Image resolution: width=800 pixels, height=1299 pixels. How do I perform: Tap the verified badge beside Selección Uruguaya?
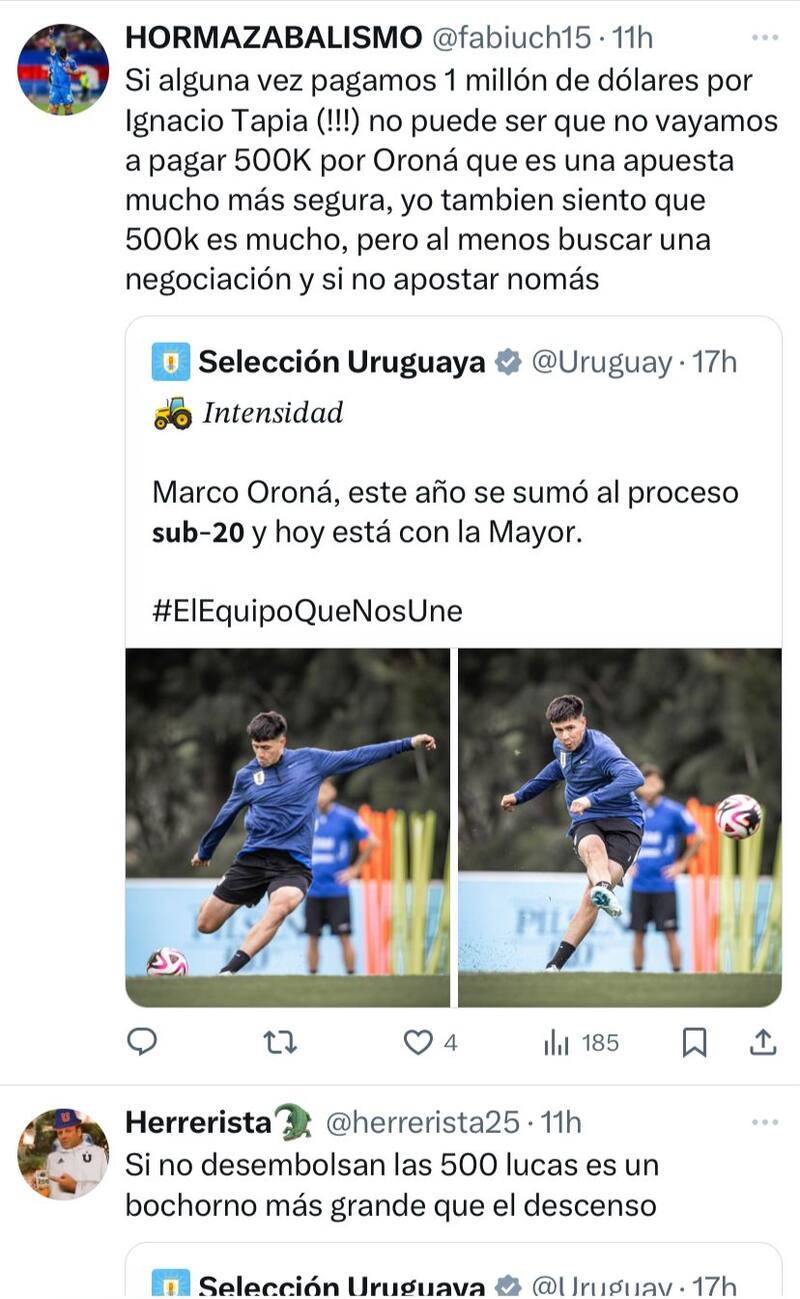(x=509, y=362)
